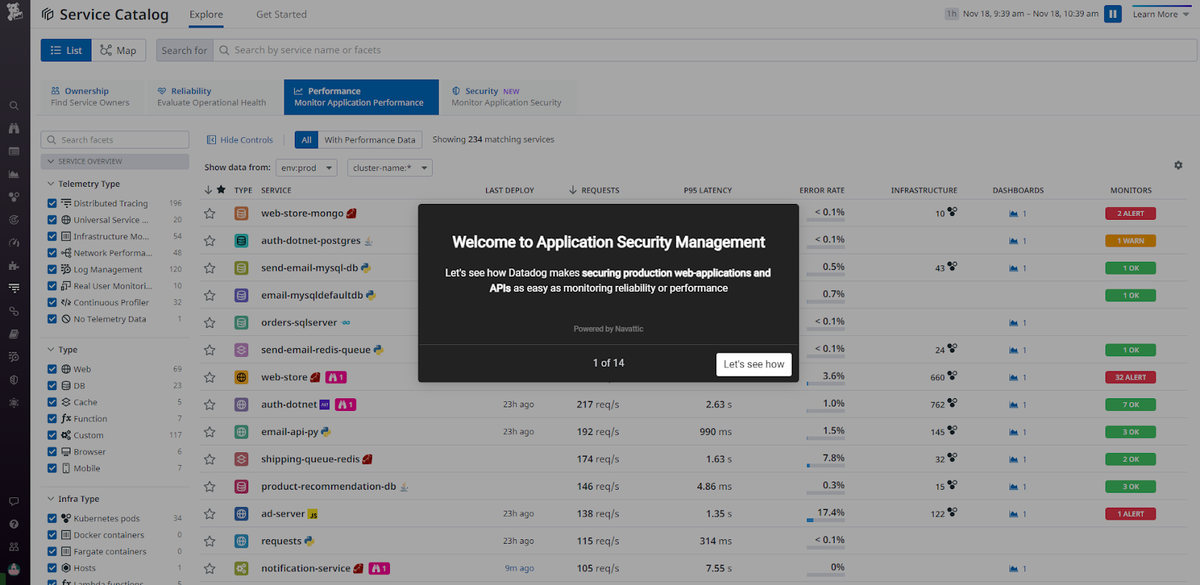Click the Service Catalog title icon
Screen dimensions: 1200x585
point(47,15)
